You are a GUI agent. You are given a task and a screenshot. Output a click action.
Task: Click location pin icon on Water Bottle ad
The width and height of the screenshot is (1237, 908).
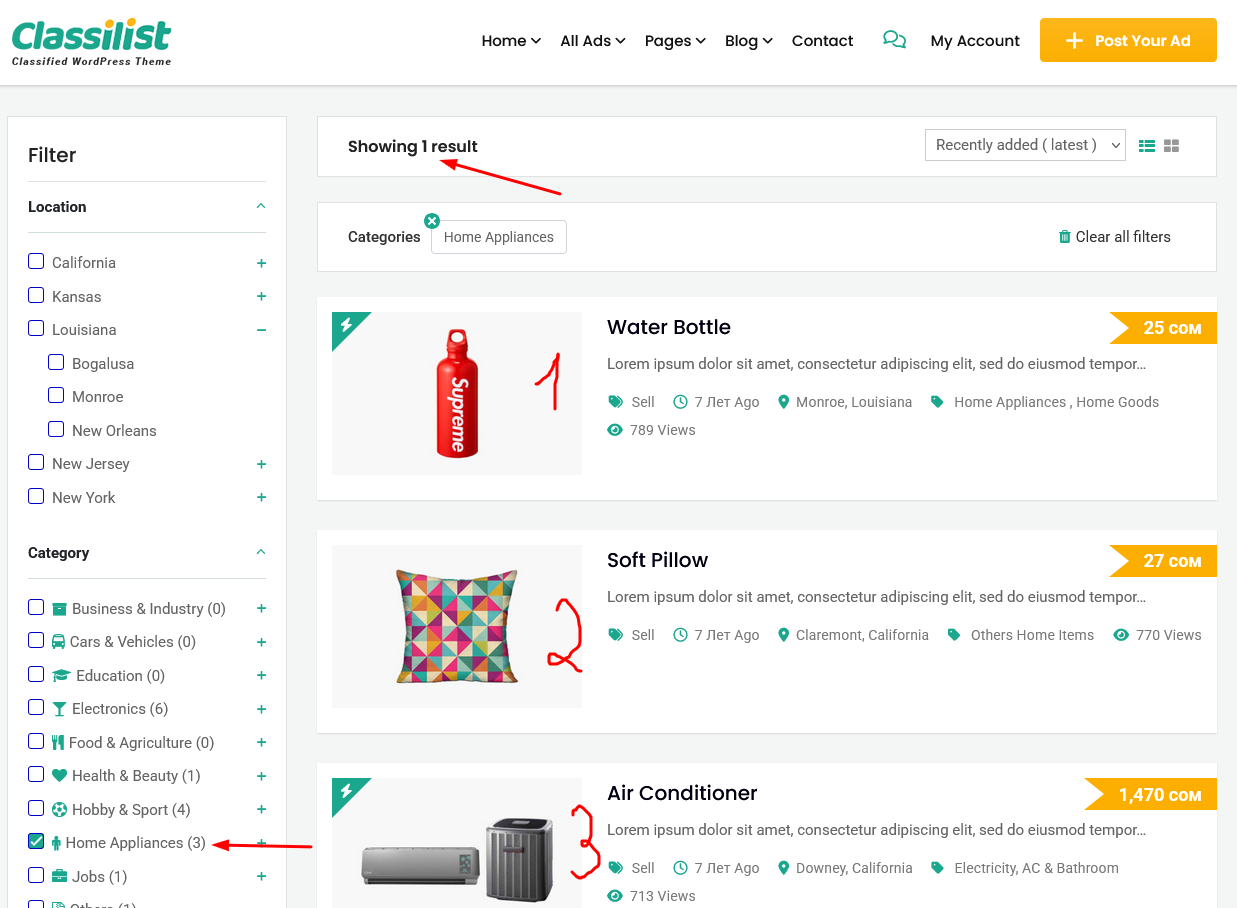pyautogui.click(x=784, y=402)
